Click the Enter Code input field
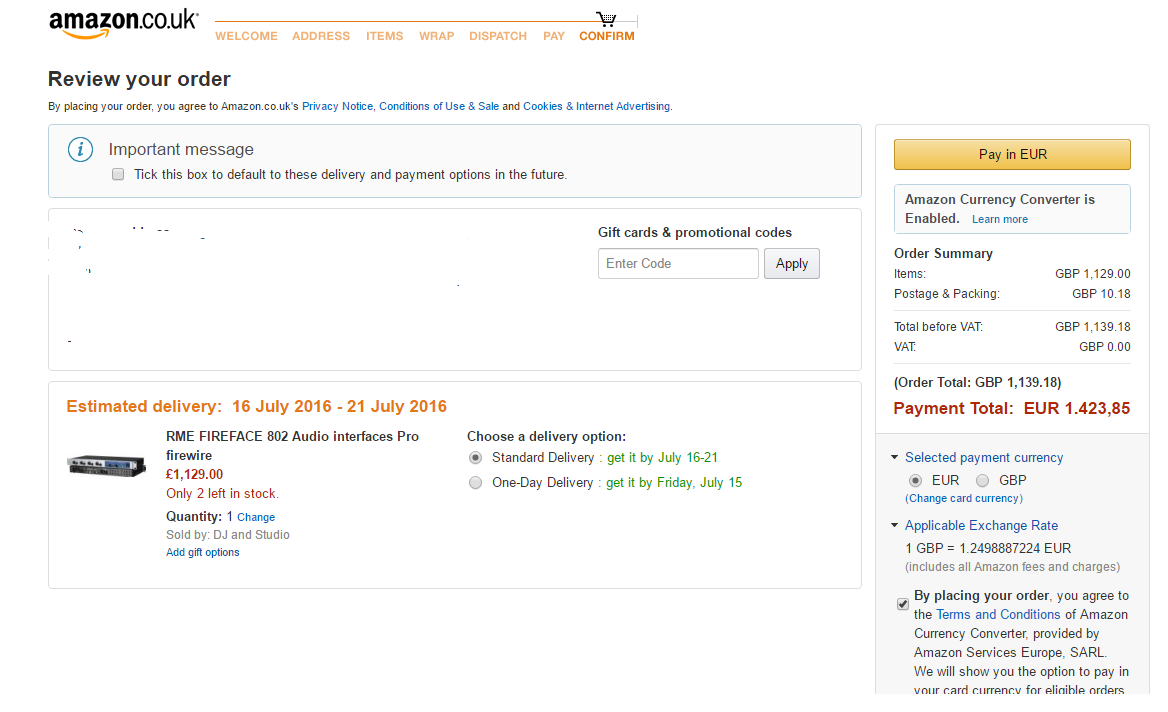The width and height of the screenshot is (1168, 712). pos(678,264)
